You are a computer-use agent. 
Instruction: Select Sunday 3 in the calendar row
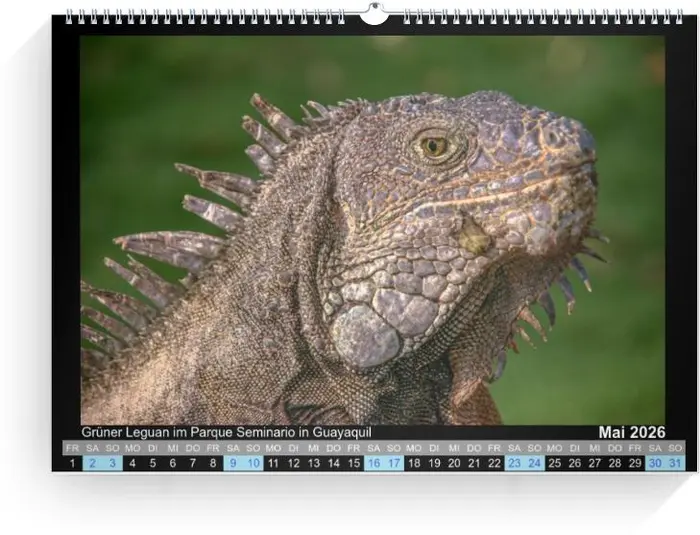112,463
